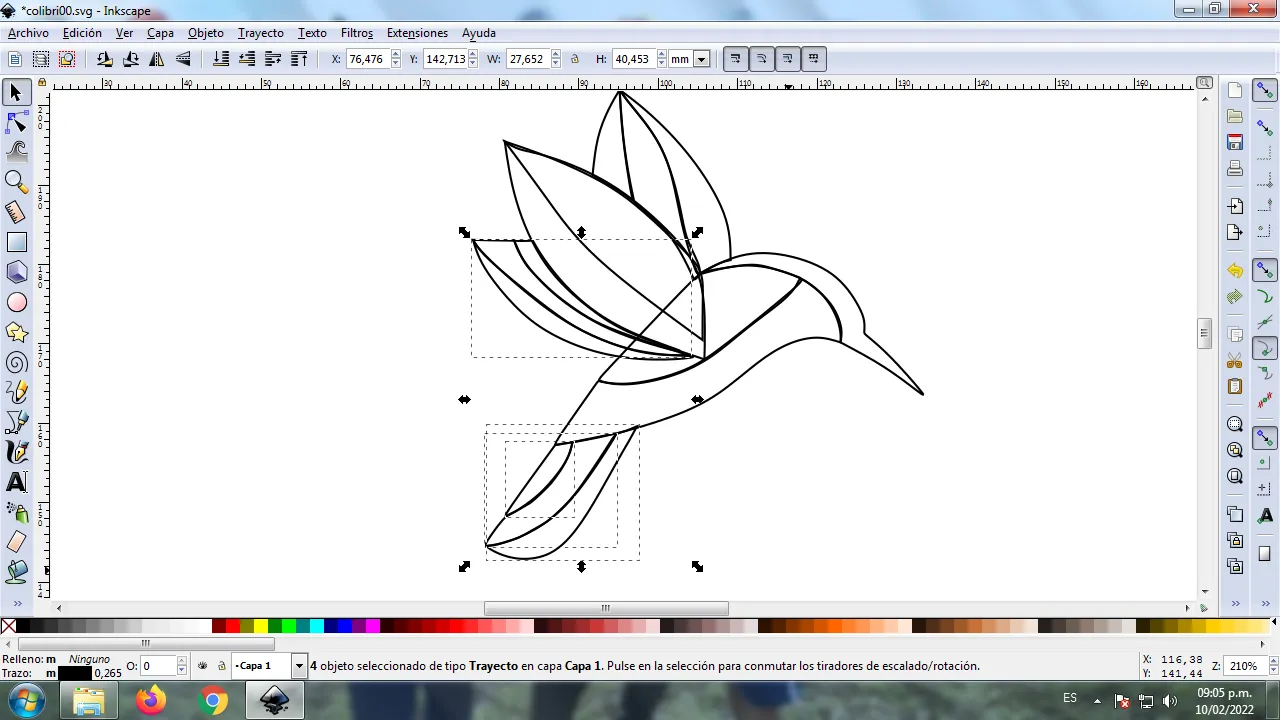Image resolution: width=1280 pixels, height=720 pixels.
Task: Click the black stroke color indicator
Action: point(75,673)
